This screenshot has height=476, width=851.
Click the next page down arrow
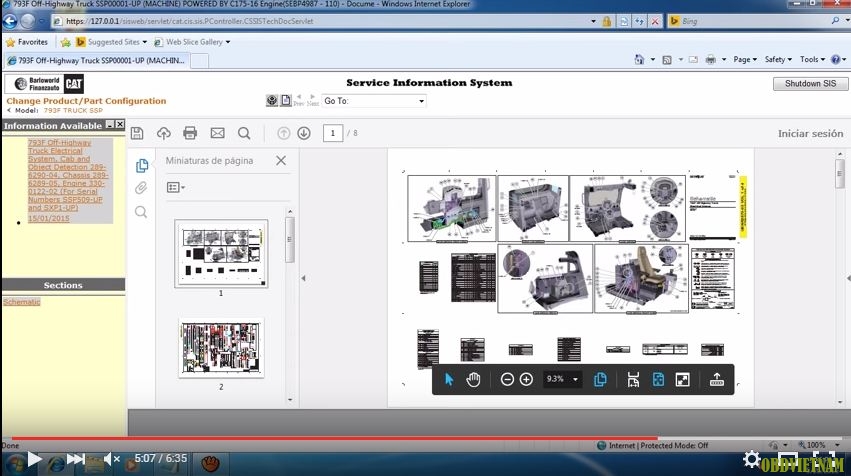click(x=304, y=133)
